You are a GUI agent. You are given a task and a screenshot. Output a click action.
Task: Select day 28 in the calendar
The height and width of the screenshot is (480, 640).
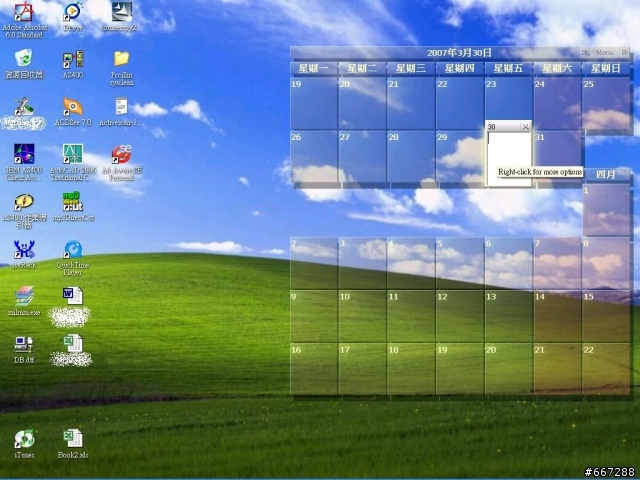click(x=411, y=156)
